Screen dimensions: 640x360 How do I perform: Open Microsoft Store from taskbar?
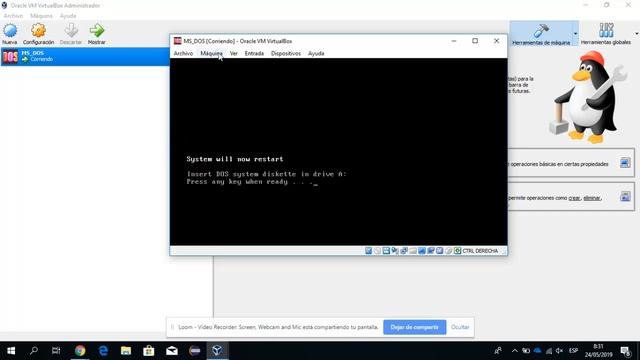149,351
